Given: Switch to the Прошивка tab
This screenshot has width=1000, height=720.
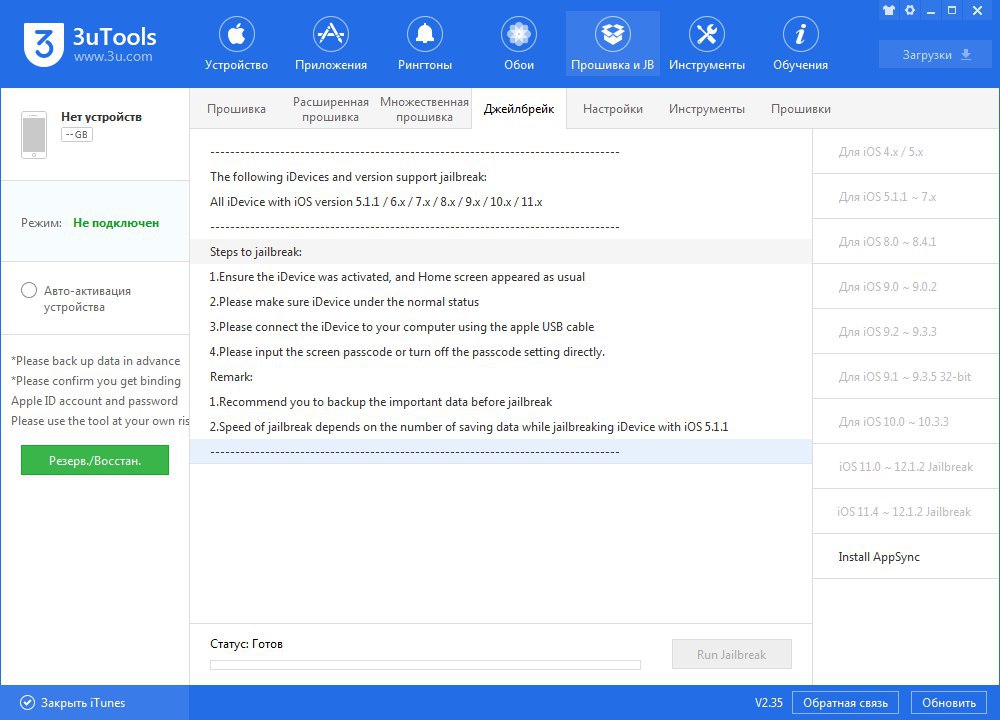Looking at the screenshot, I should (x=236, y=109).
